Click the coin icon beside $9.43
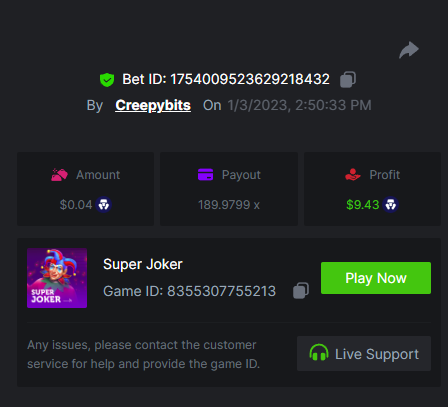 [391, 205]
